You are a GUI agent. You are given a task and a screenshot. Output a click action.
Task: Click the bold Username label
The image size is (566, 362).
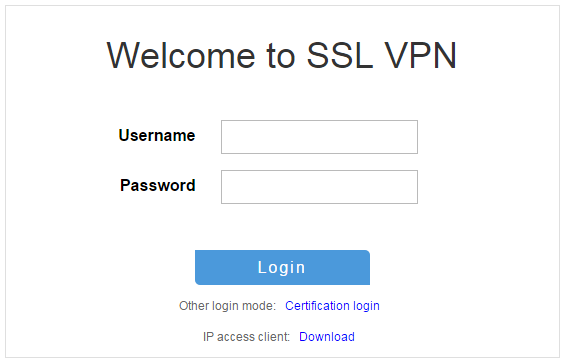(157, 135)
